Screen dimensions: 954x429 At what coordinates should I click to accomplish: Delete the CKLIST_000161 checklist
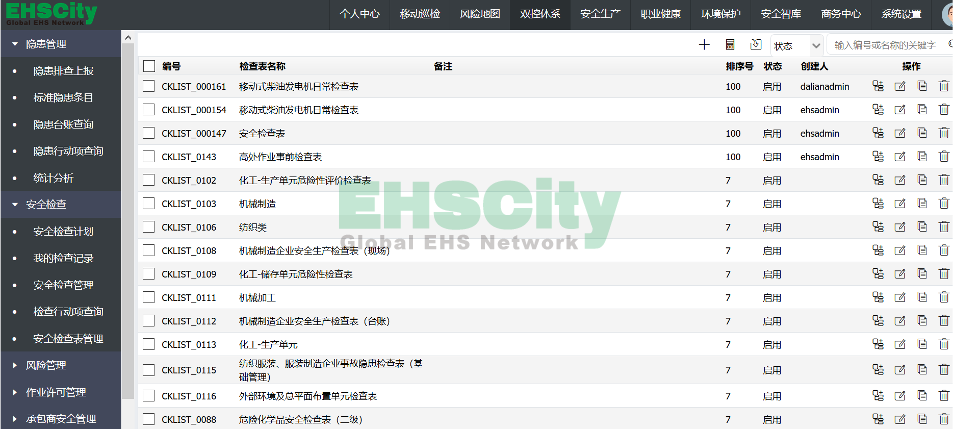[944, 86]
